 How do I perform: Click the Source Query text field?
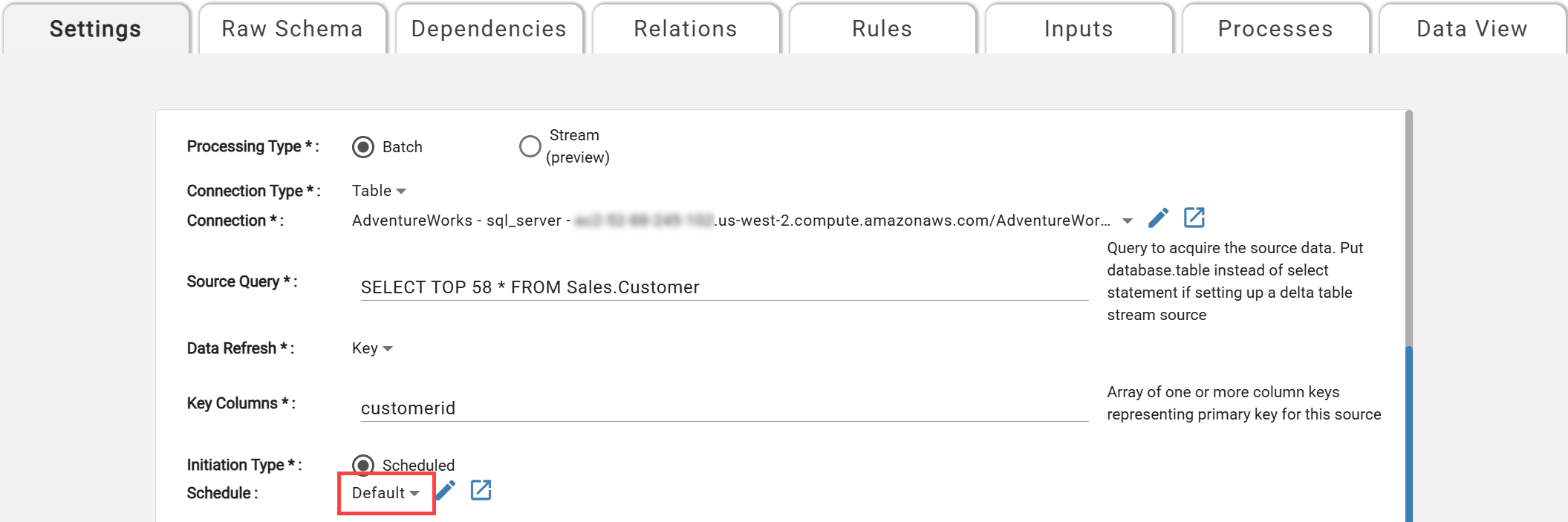pos(724,287)
